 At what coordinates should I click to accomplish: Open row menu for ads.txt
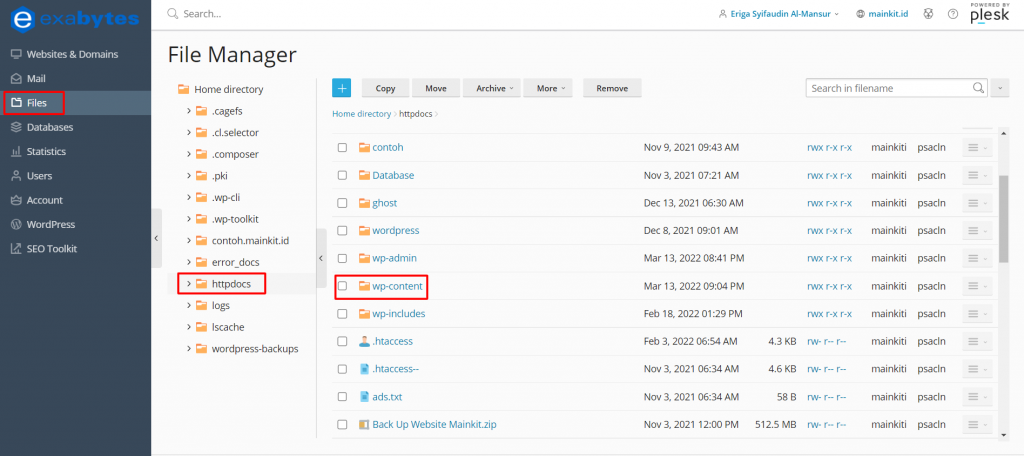(977, 397)
